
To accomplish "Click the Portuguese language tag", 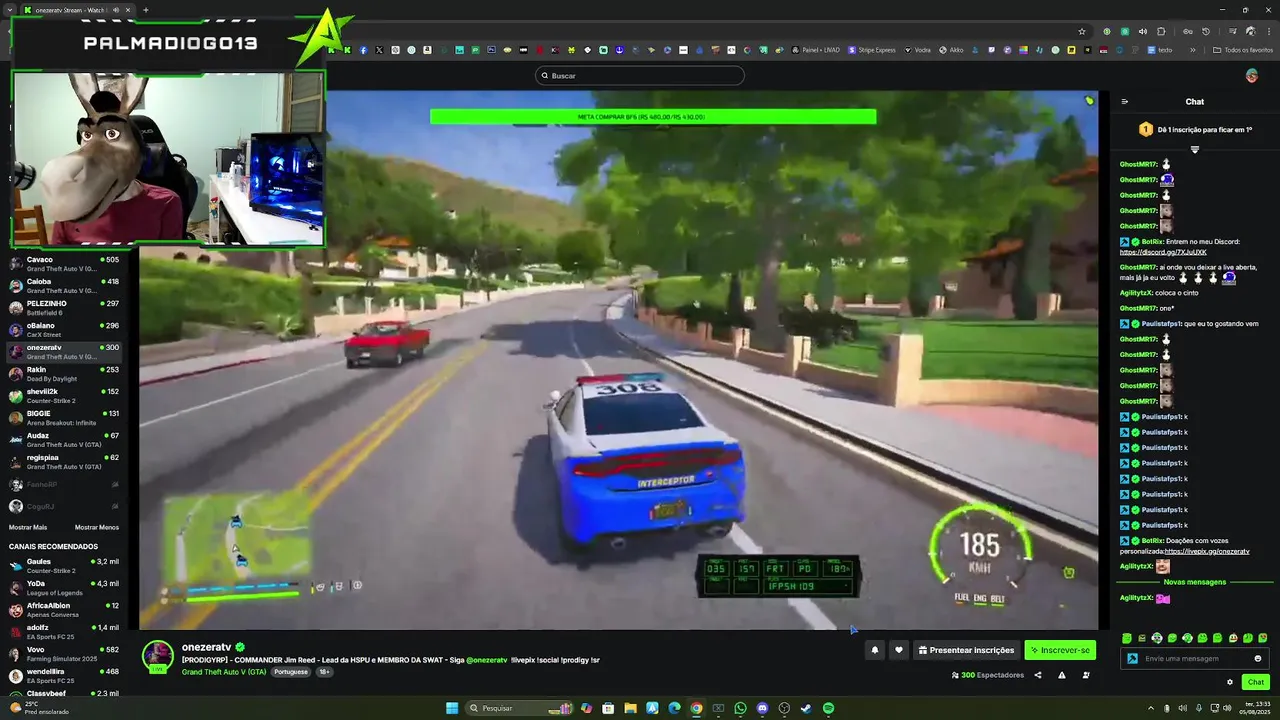I will [291, 672].
